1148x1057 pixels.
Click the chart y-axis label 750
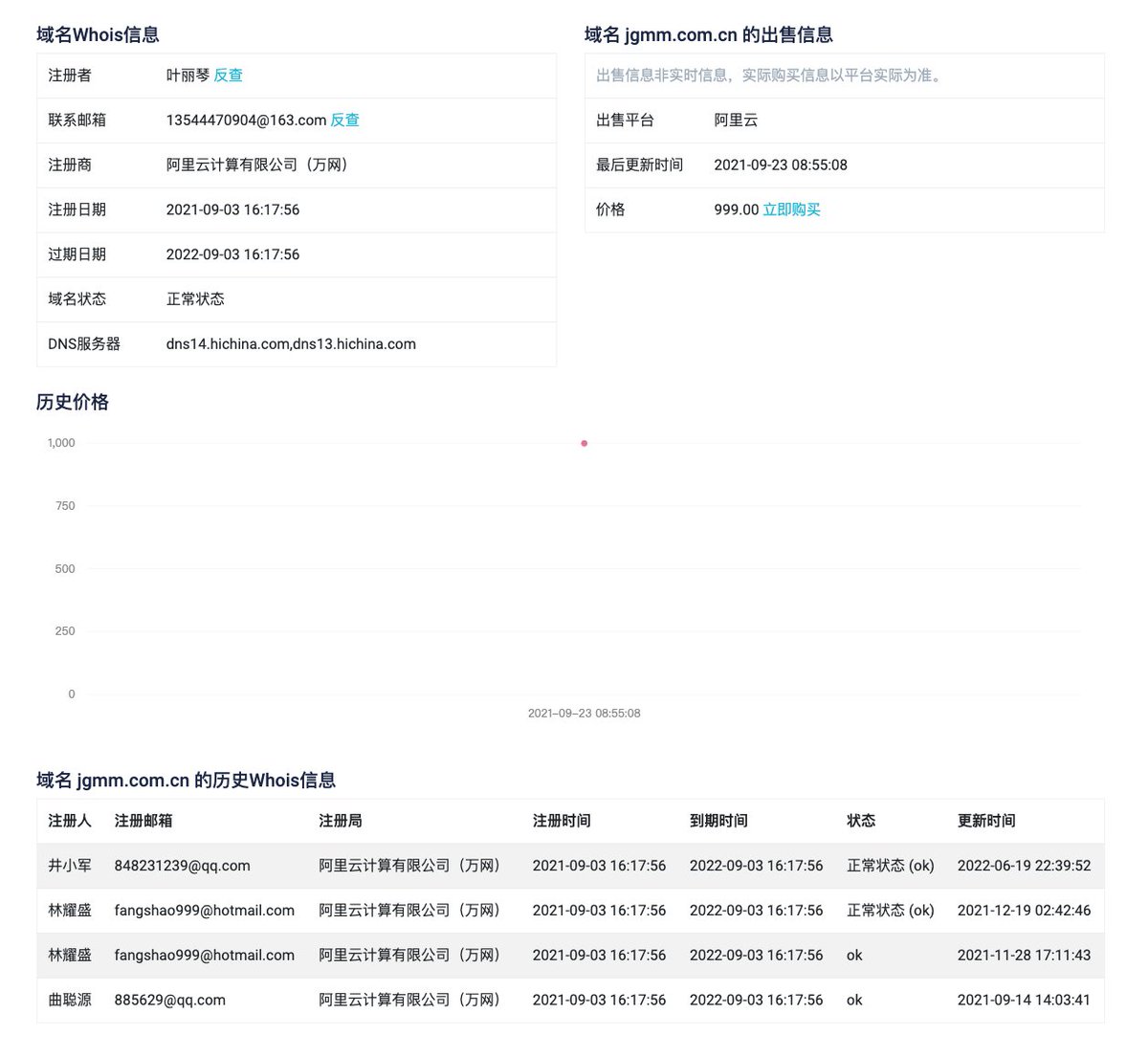(x=65, y=506)
